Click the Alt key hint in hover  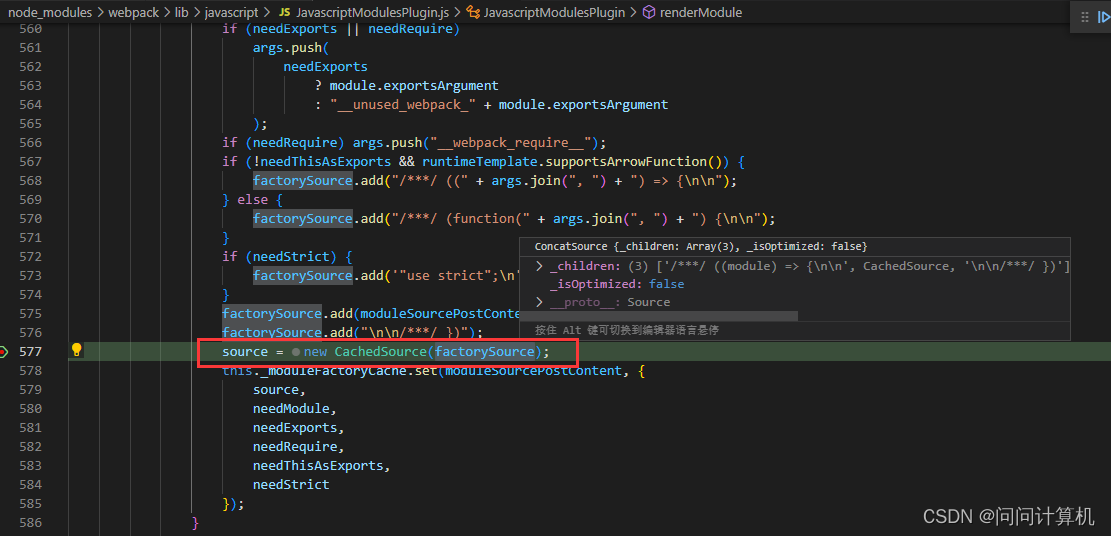(x=627, y=330)
